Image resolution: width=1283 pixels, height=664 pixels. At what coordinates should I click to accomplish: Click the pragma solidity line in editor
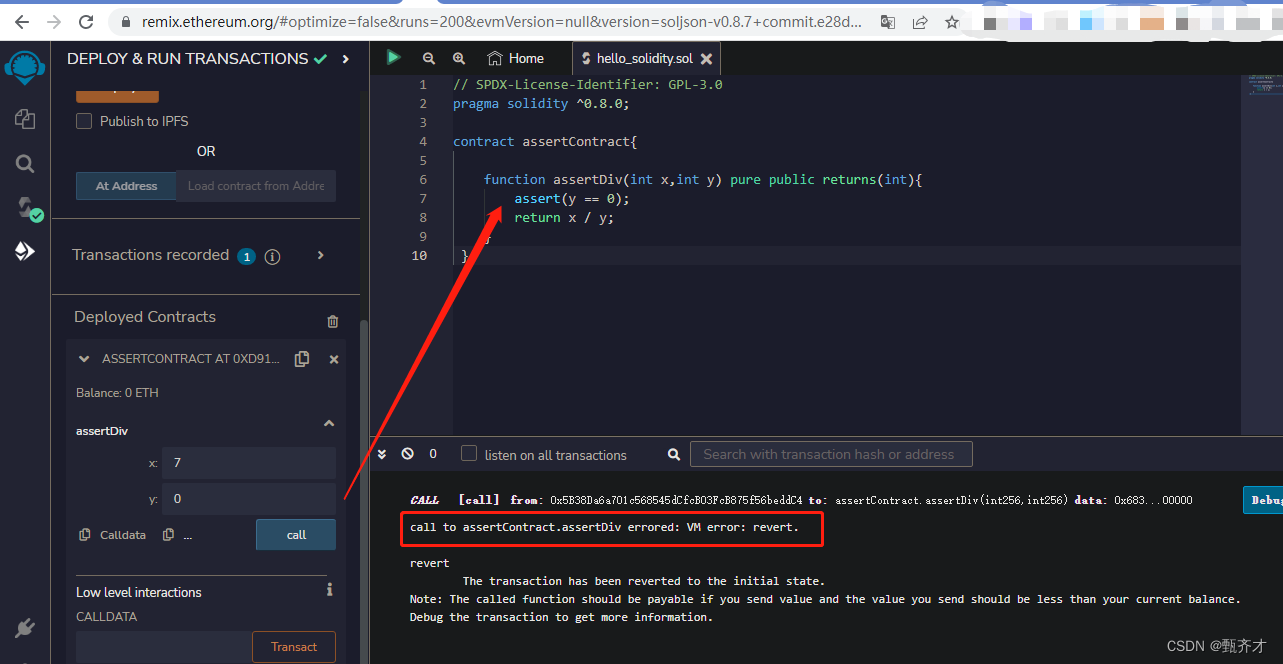point(541,103)
